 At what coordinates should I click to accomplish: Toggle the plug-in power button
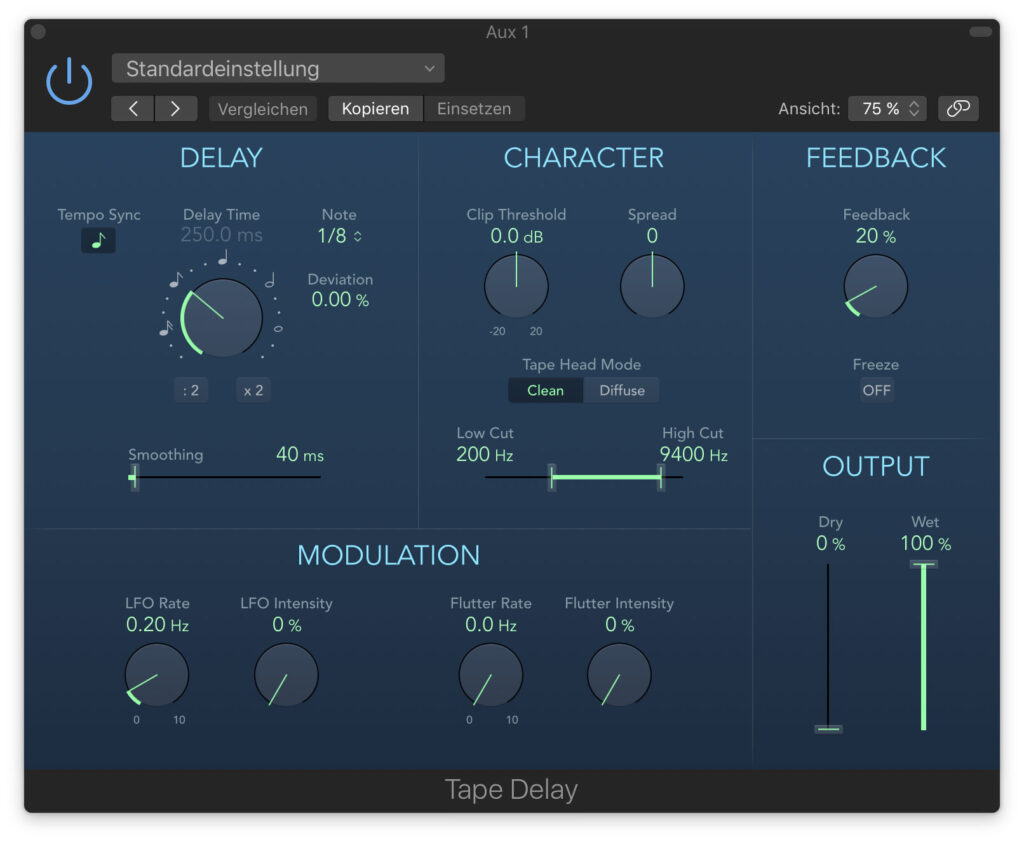click(69, 81)
